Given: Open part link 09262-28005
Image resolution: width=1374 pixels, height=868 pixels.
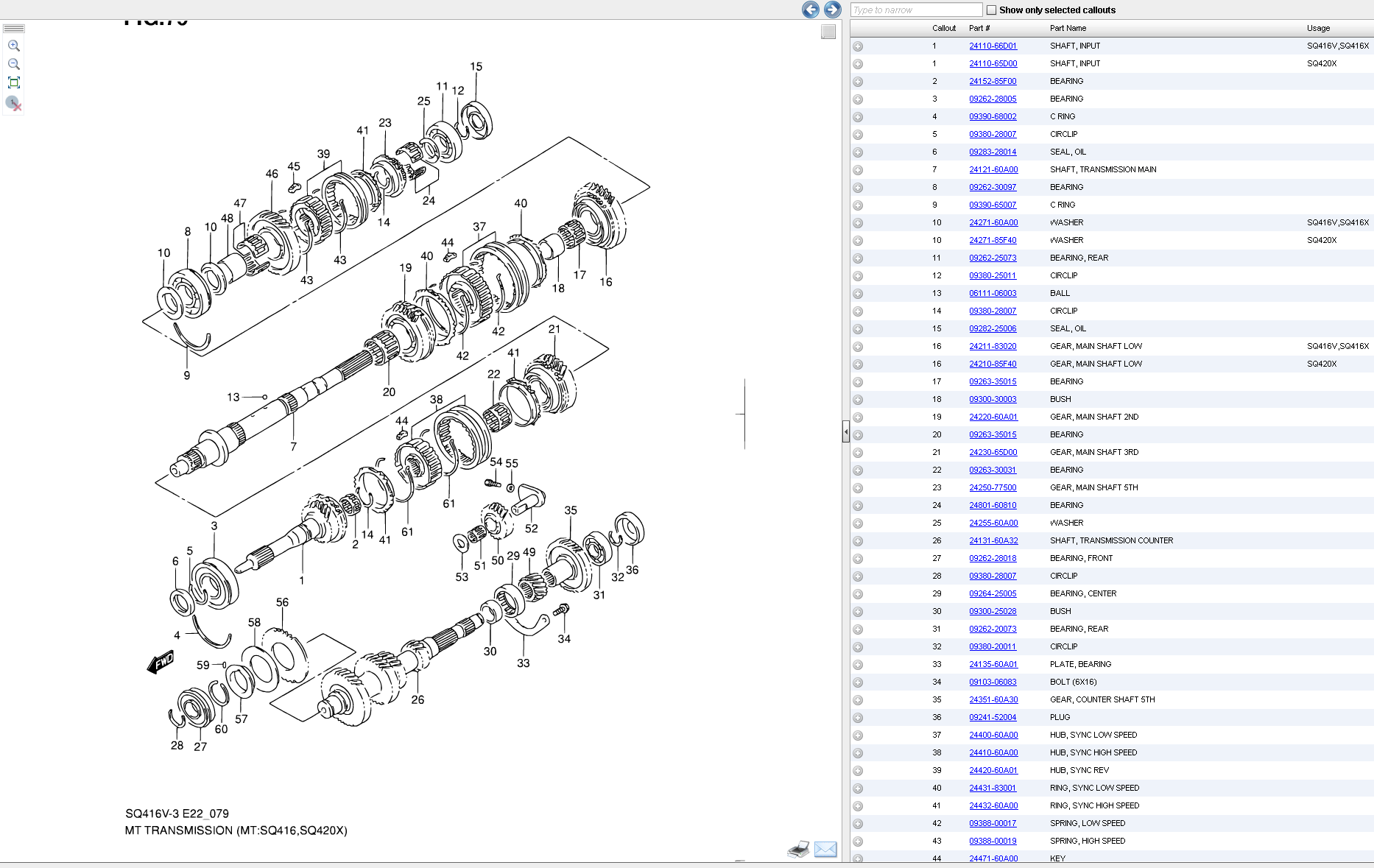Looking at the screenshot, I should click(x=993, y=99).
